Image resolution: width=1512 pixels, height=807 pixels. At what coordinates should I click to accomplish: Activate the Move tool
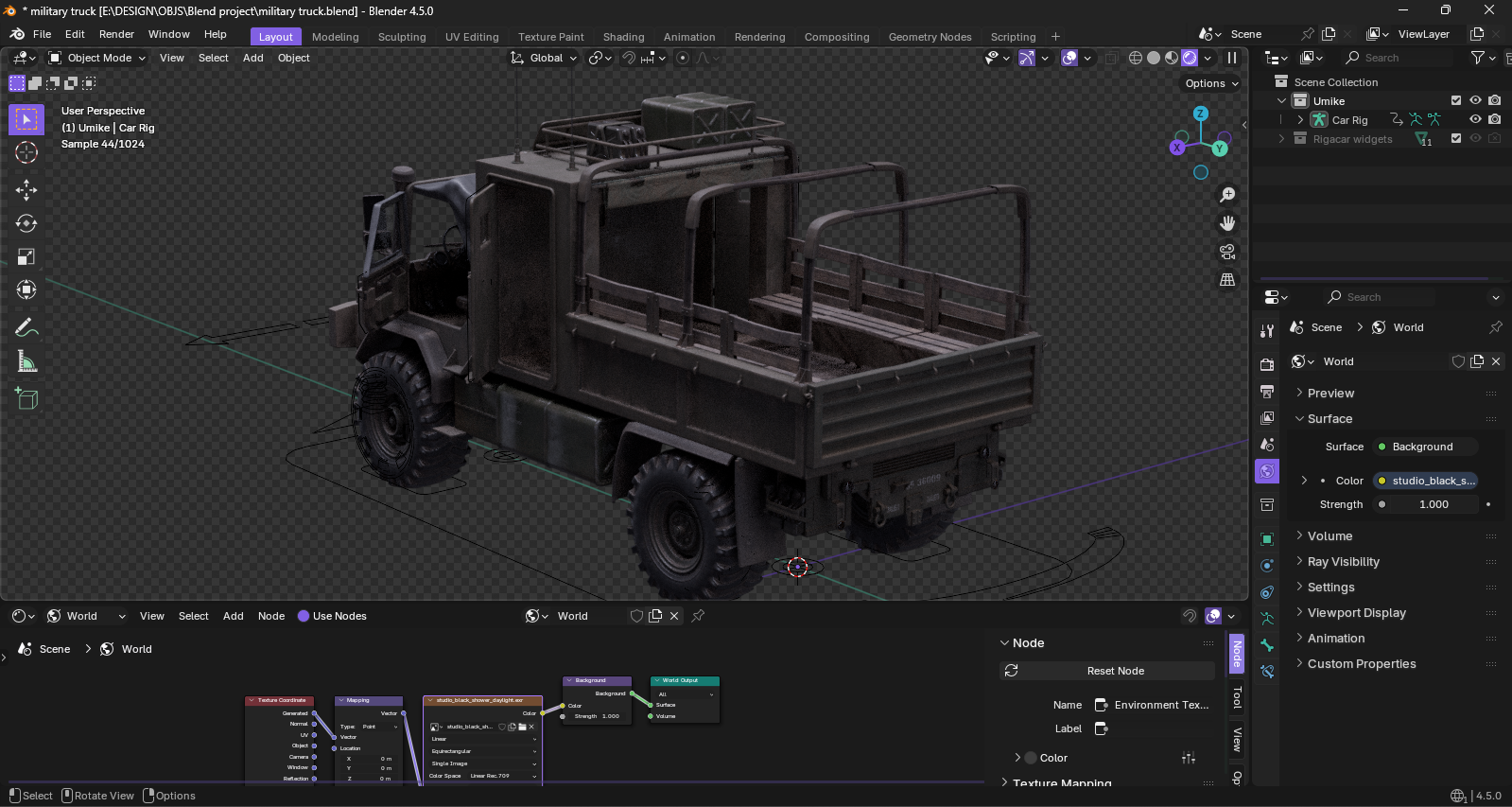(x=26, y=190)
